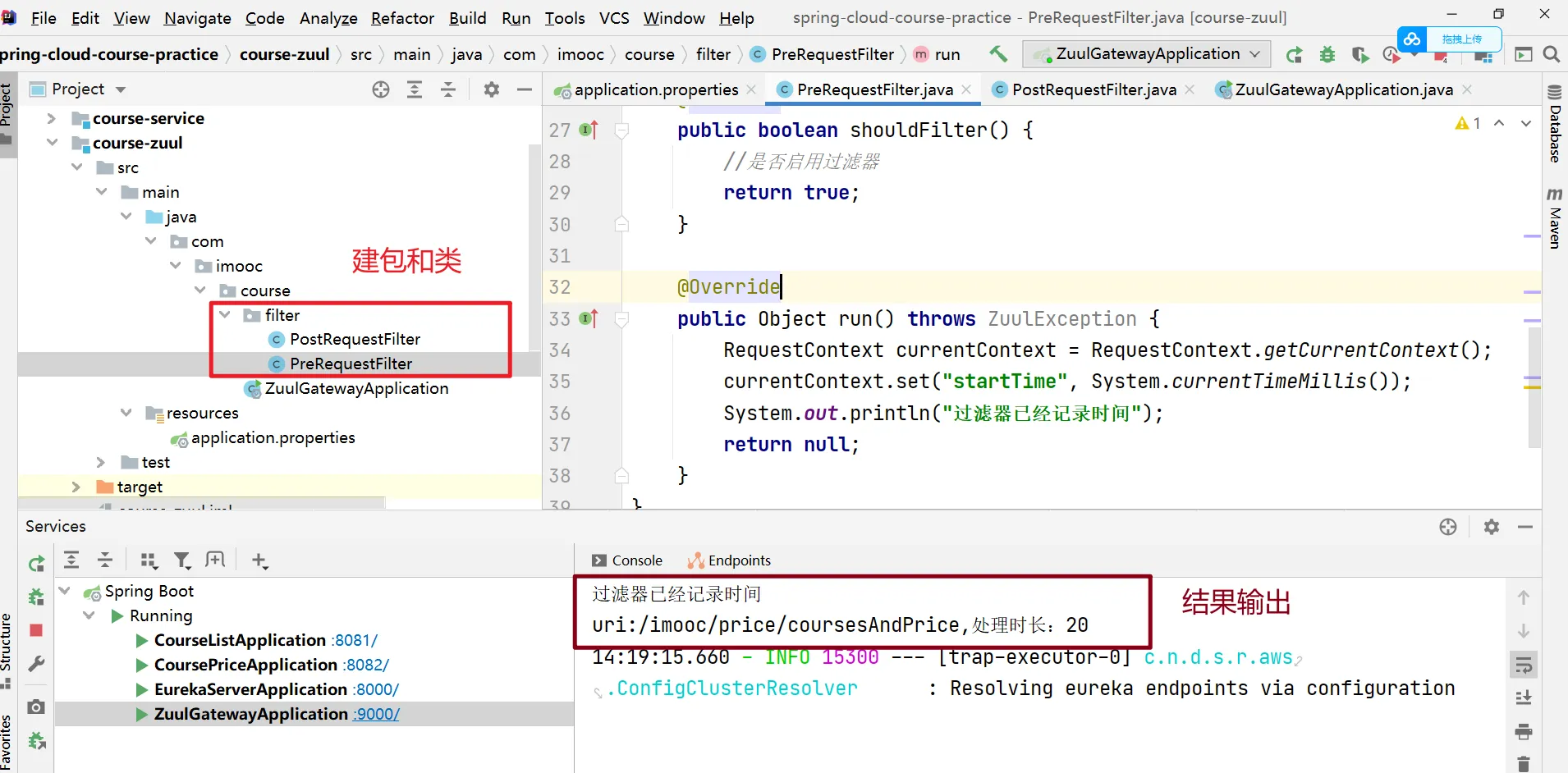The width and height of the screenshot is (1568, 773).
Task: Toggle the Database side tool window
Action: click(1554, 125)
